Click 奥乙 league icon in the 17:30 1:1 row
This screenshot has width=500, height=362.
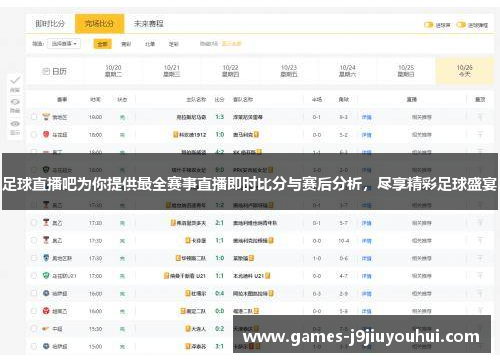pos(46,240)
